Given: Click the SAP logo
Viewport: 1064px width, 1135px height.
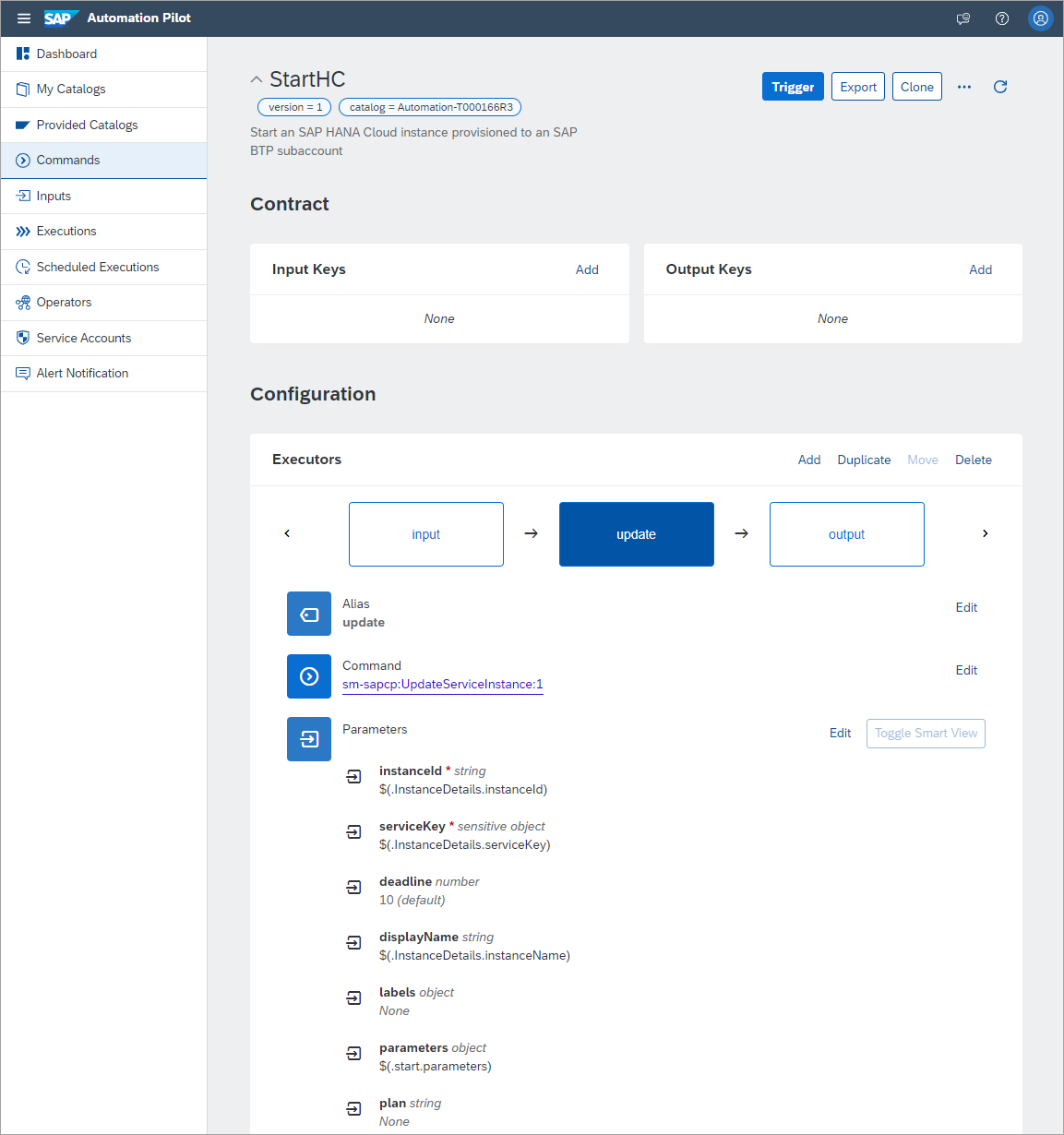Looking at the screenshot, I should 60,18.
